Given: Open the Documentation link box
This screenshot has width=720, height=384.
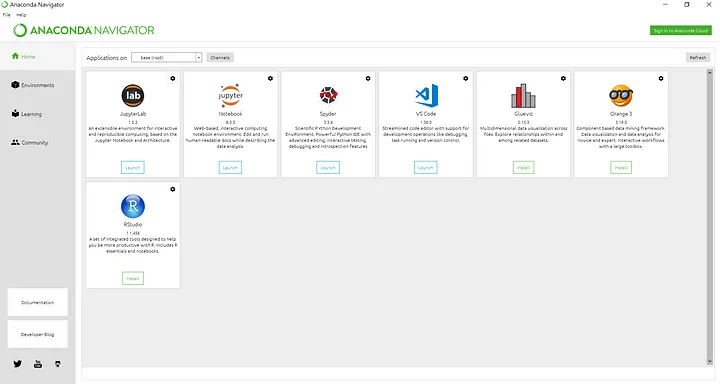Looking at the screenshot, I should (x=38, y=302).
